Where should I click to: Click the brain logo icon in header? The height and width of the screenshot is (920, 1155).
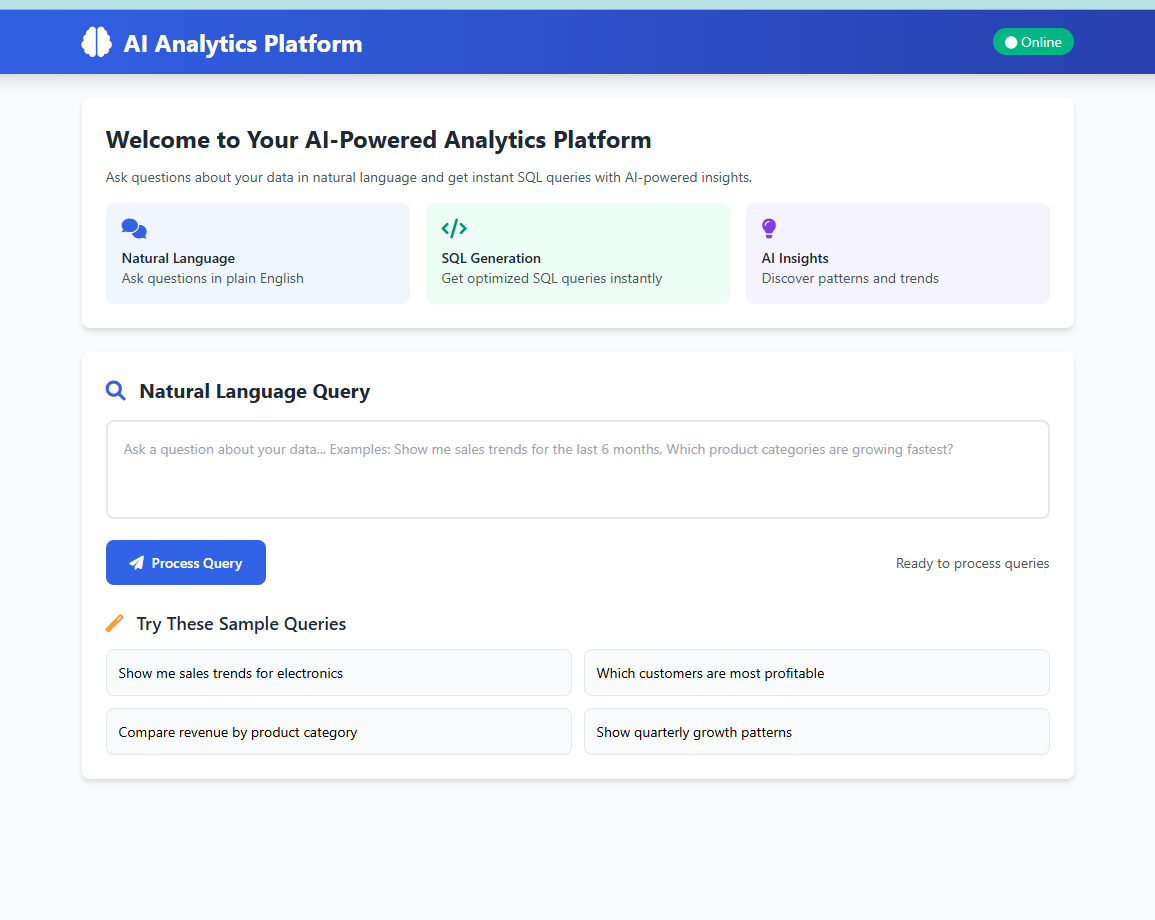[x=96, y=42]
